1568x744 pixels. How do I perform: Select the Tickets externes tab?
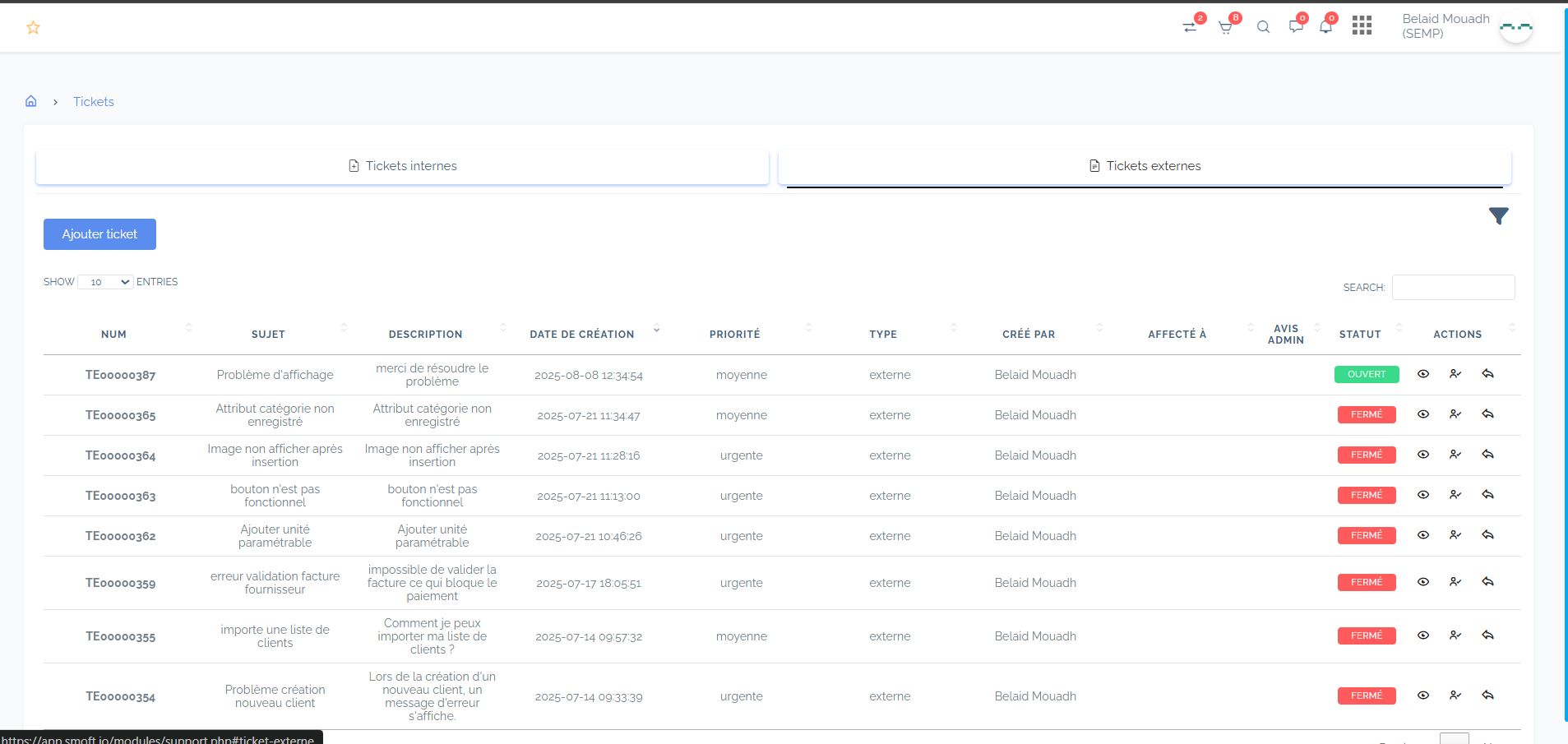tap(1145, 166)
